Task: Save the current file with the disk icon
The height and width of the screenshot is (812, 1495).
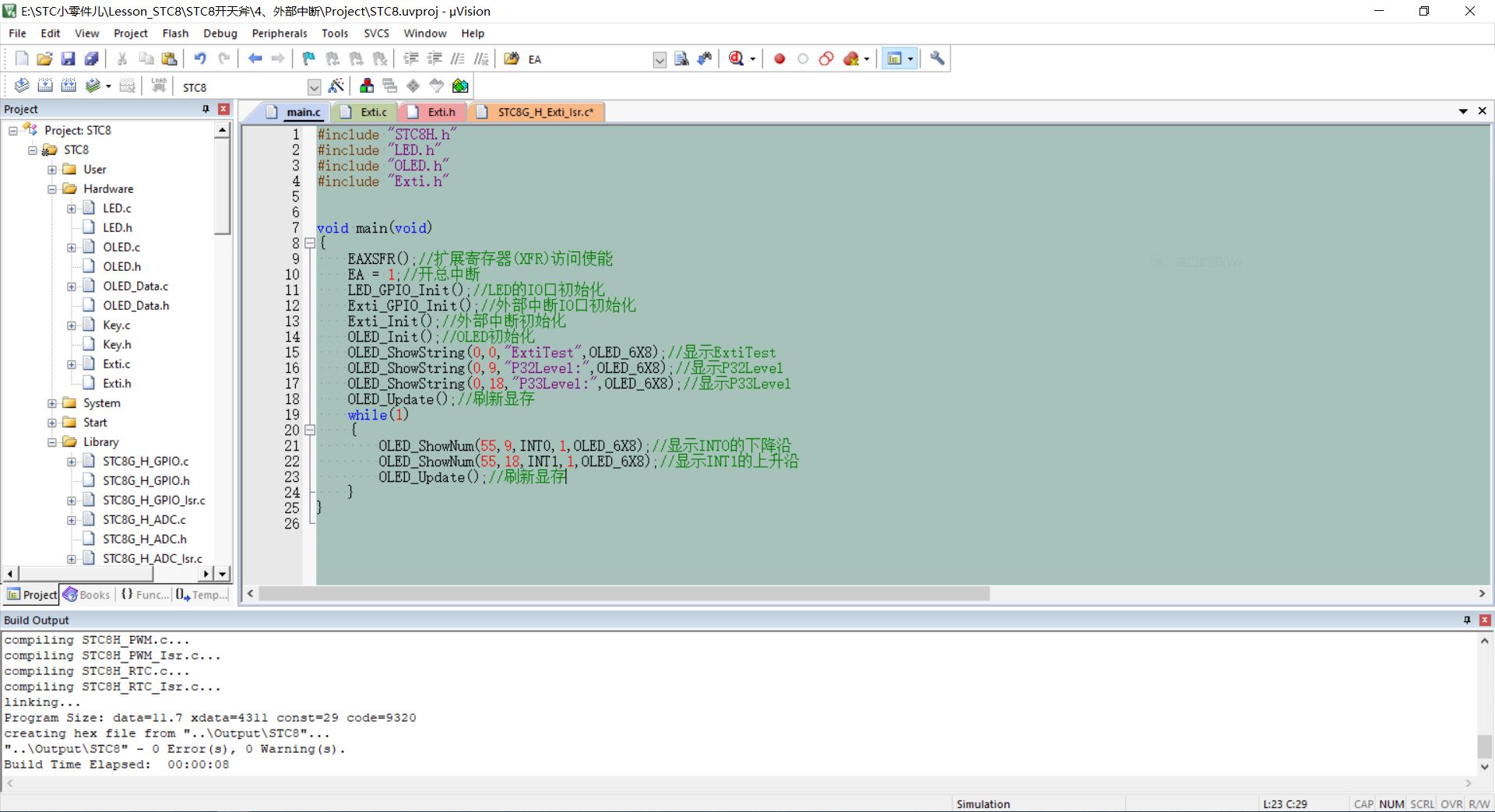Action: 69,58
